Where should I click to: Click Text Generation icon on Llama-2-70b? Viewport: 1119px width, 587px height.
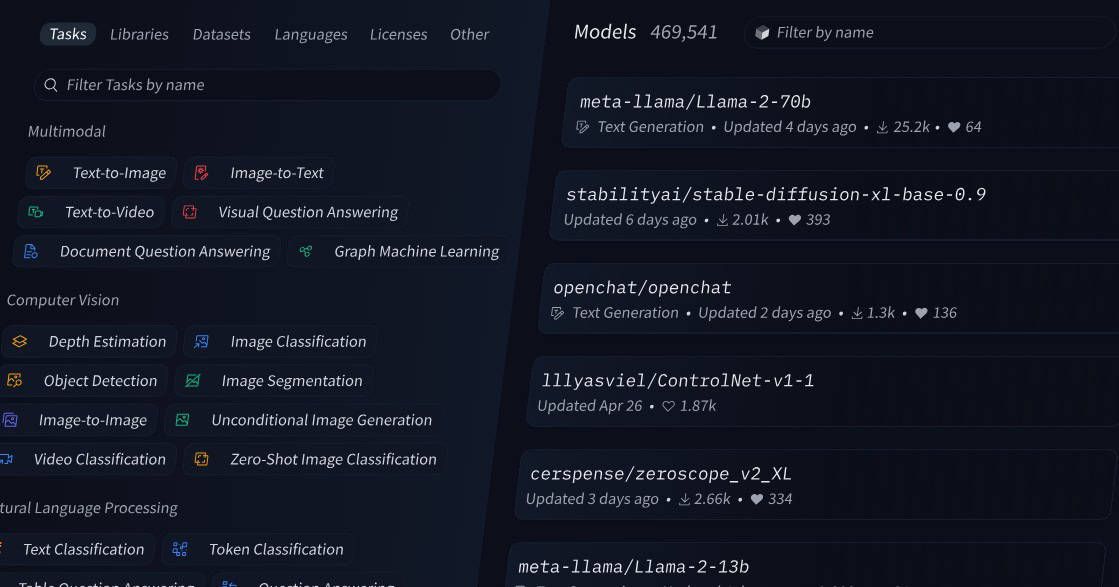(x=583, y=127)
